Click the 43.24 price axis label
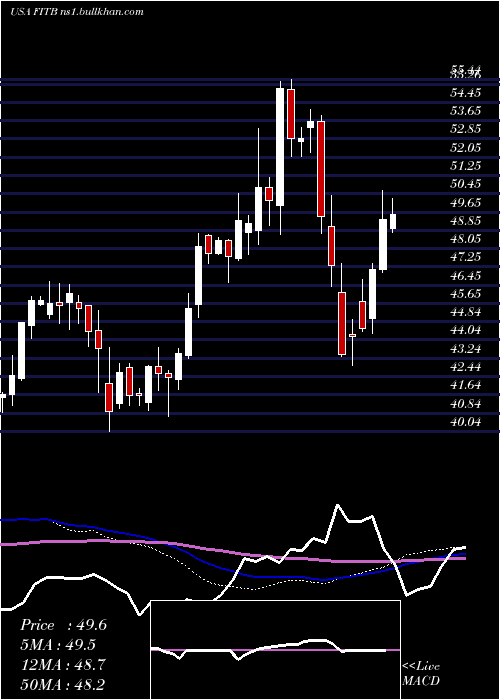Image resolution: width=500 pixels, height=700 pixels. 465,348
